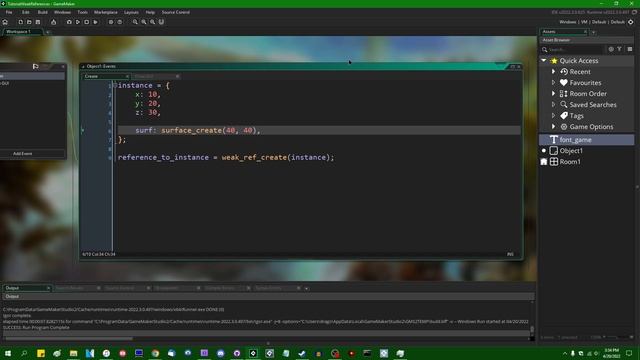Open Chrome from the taskbar

155,353
